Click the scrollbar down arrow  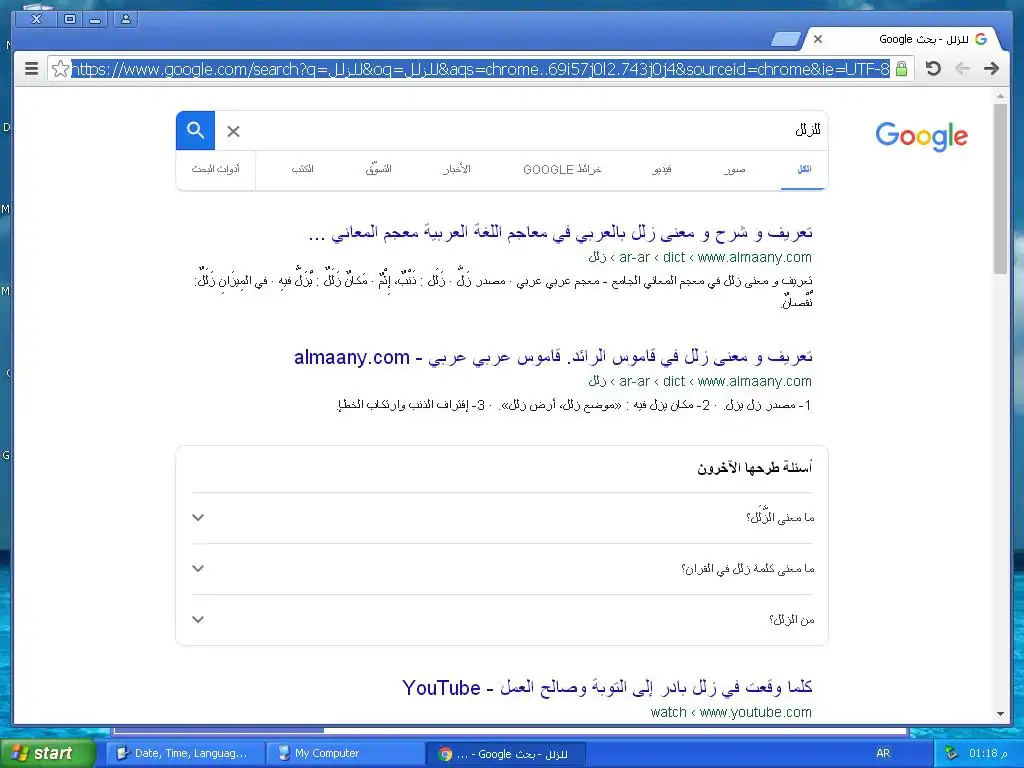point(1000,714)
